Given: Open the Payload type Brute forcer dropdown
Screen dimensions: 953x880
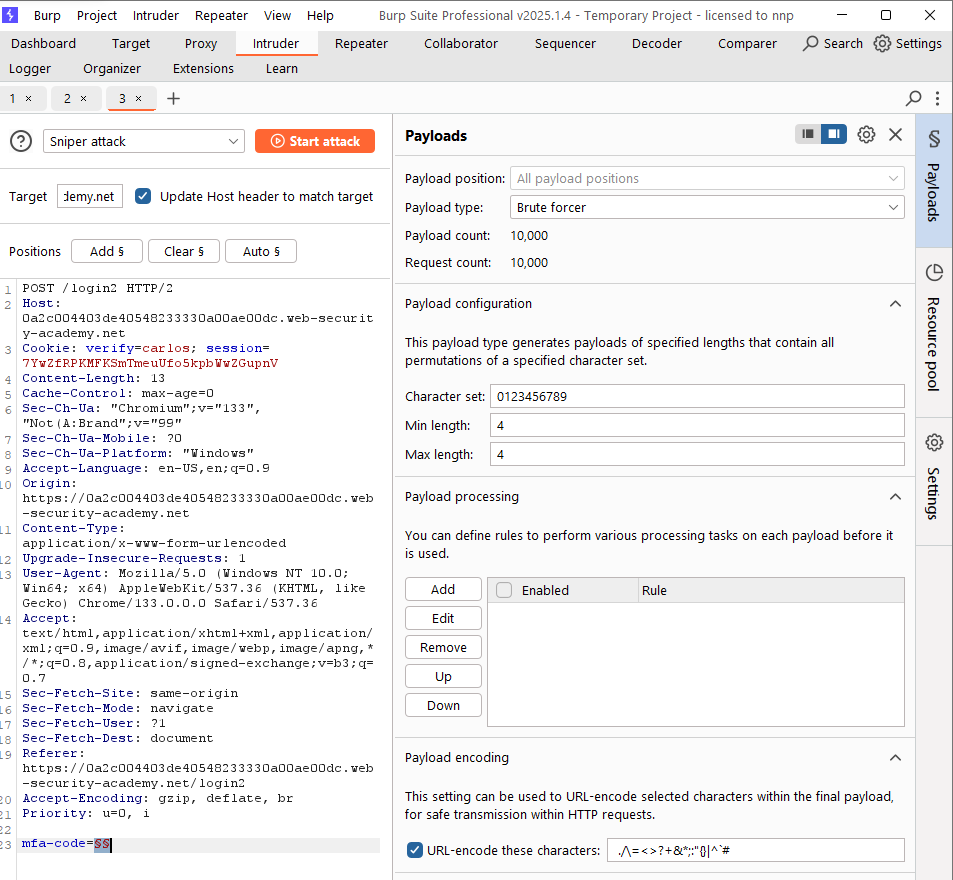Looking at the screenshot, I should coord(707,208).
